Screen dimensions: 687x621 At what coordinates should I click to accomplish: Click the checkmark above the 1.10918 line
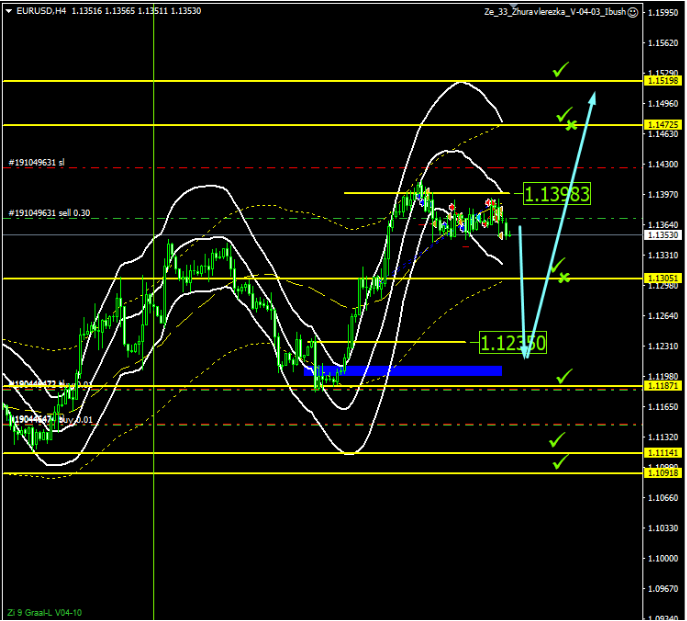point(561,461)
